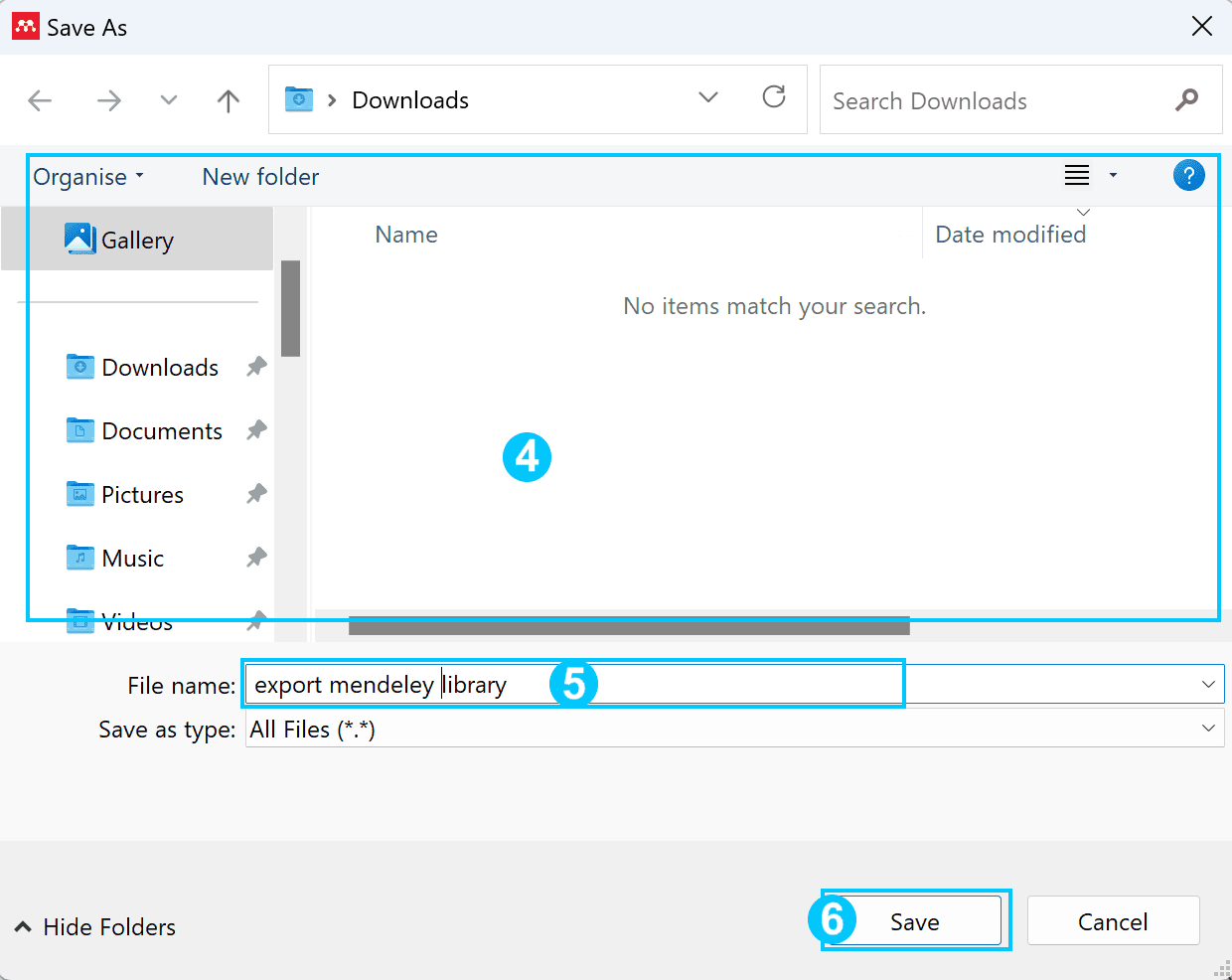1232x980 pixels.
Task: Change the view layout icon
Action: [x=1077, y=176]
